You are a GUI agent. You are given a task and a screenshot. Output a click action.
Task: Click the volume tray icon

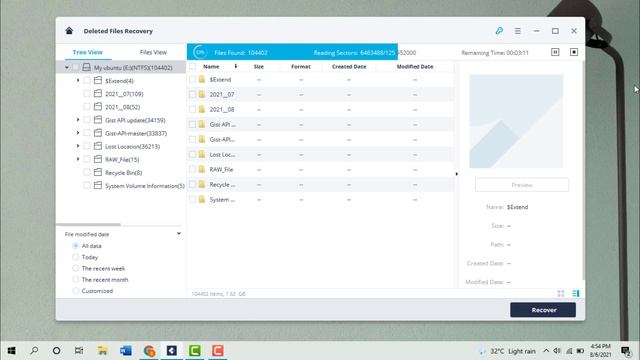557,351
